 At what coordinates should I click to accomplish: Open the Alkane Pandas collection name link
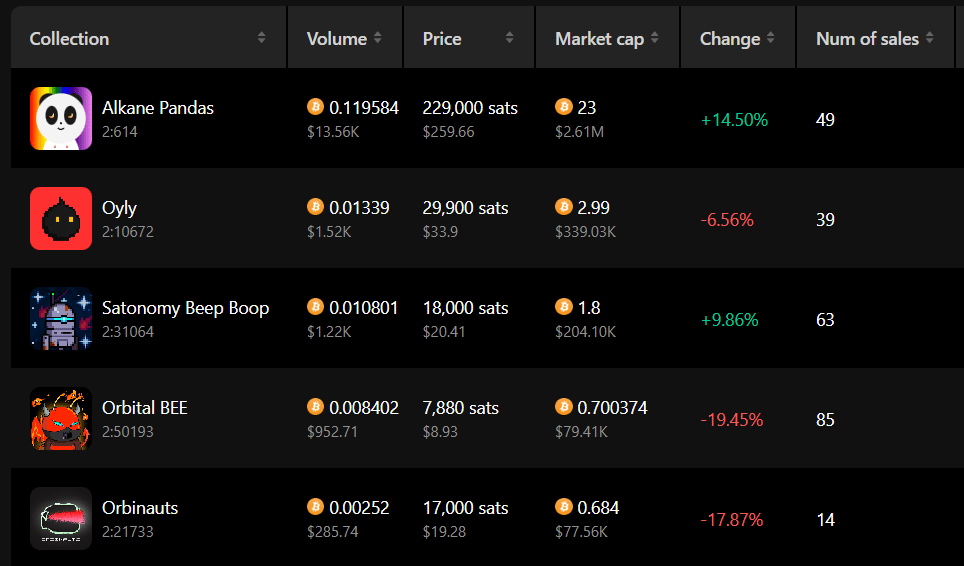(158, 108)
